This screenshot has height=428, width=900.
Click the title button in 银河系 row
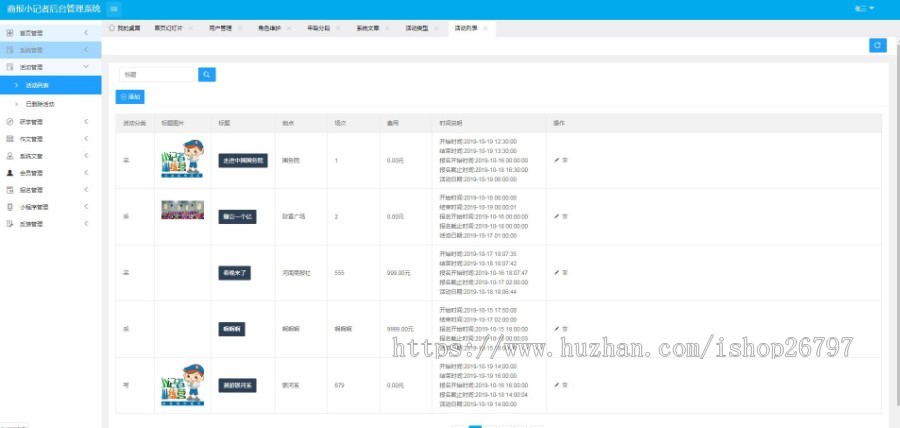[x=237, y=385]
